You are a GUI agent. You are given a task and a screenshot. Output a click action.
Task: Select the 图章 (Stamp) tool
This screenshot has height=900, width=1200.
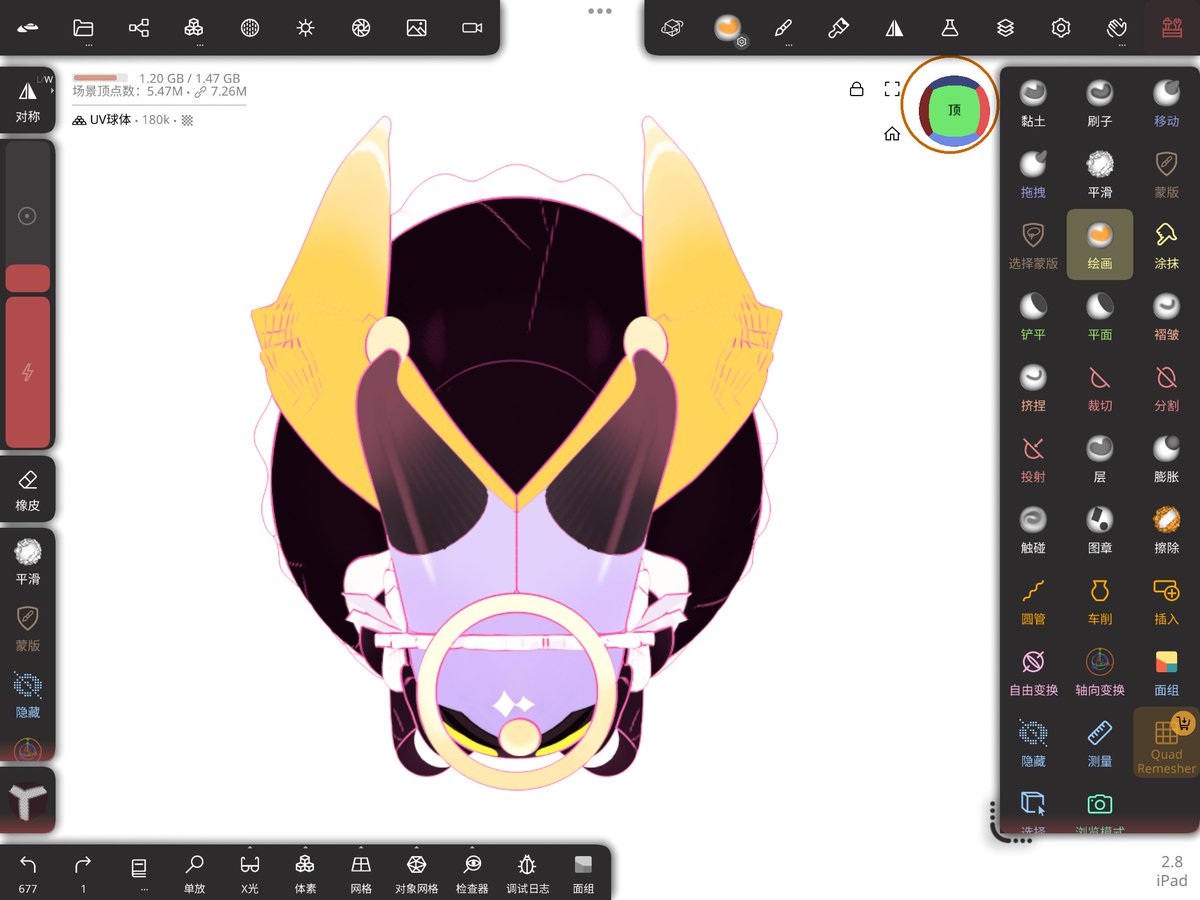pos(1100,528)
